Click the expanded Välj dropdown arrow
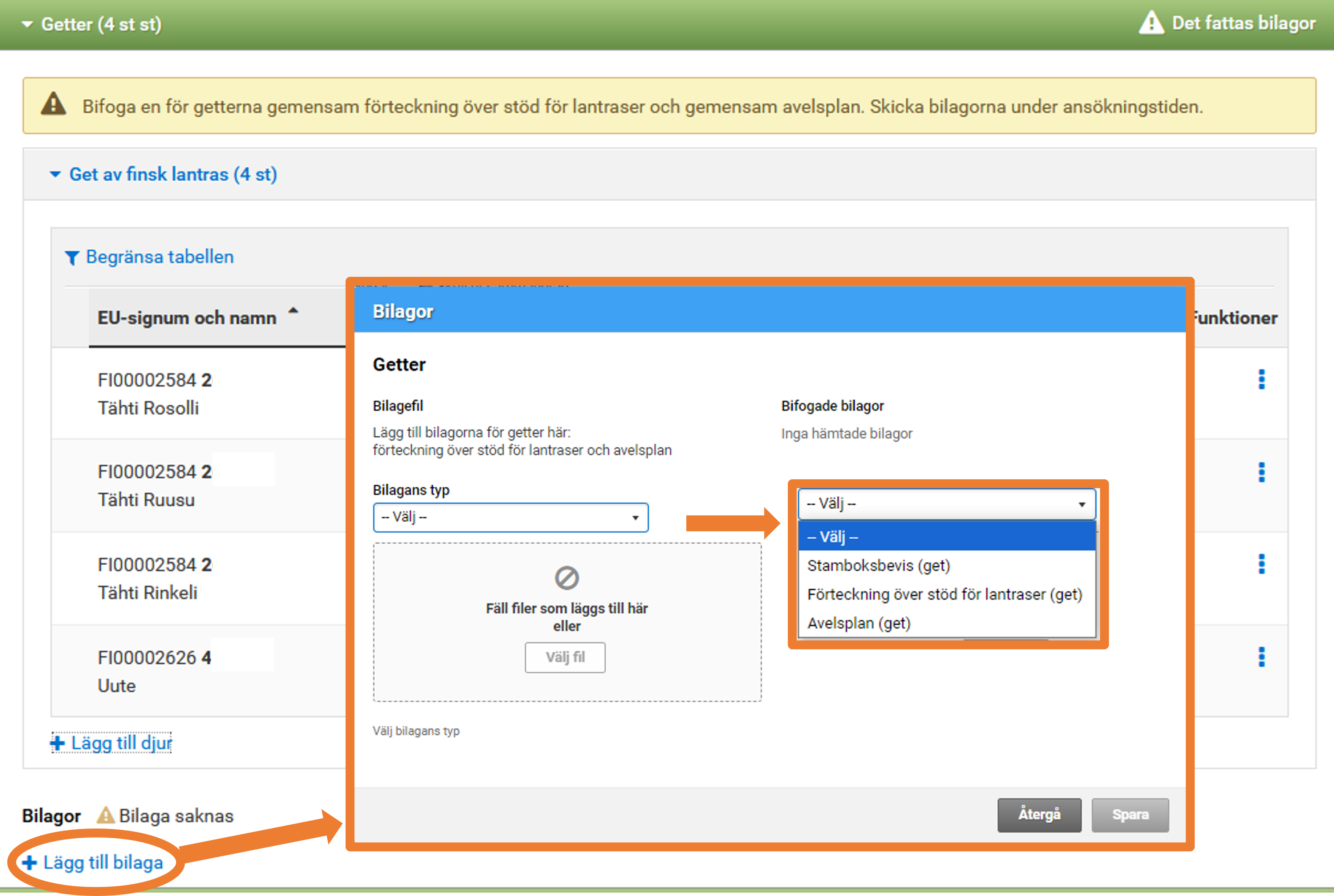 coord(1081,504)
